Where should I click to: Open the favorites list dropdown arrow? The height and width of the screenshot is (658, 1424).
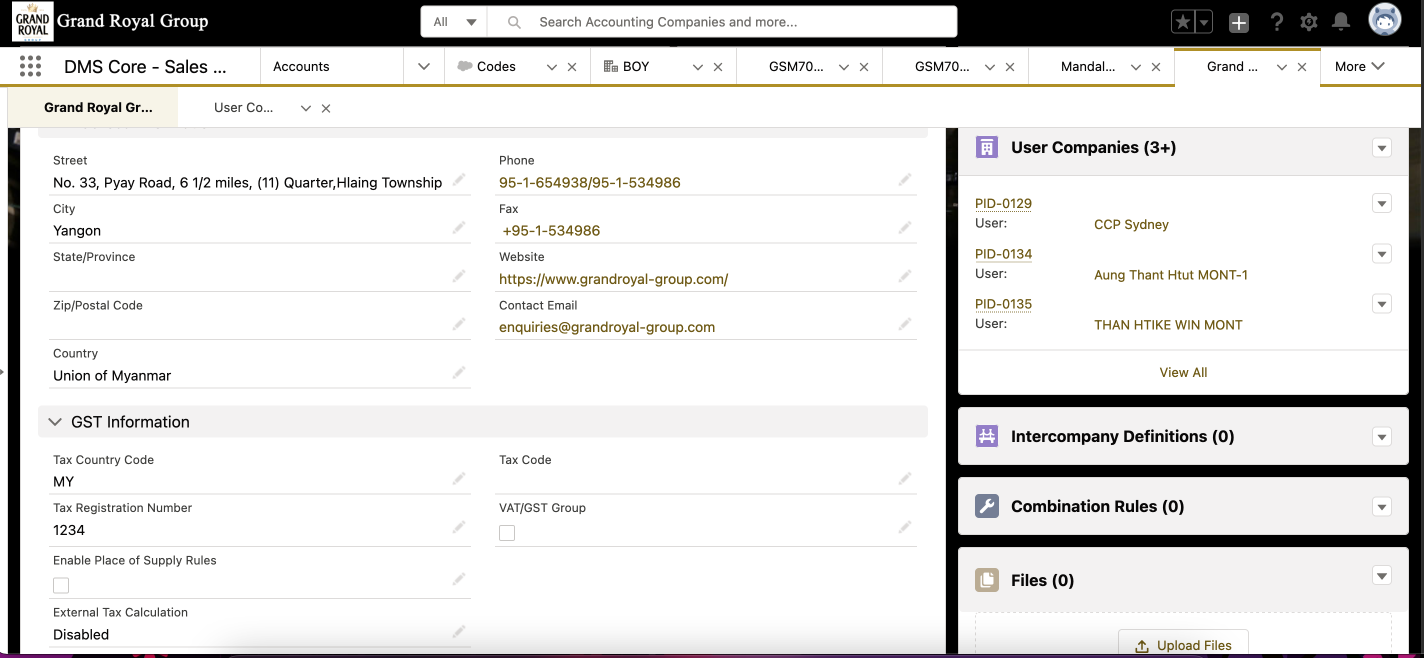click(1204, 22)
